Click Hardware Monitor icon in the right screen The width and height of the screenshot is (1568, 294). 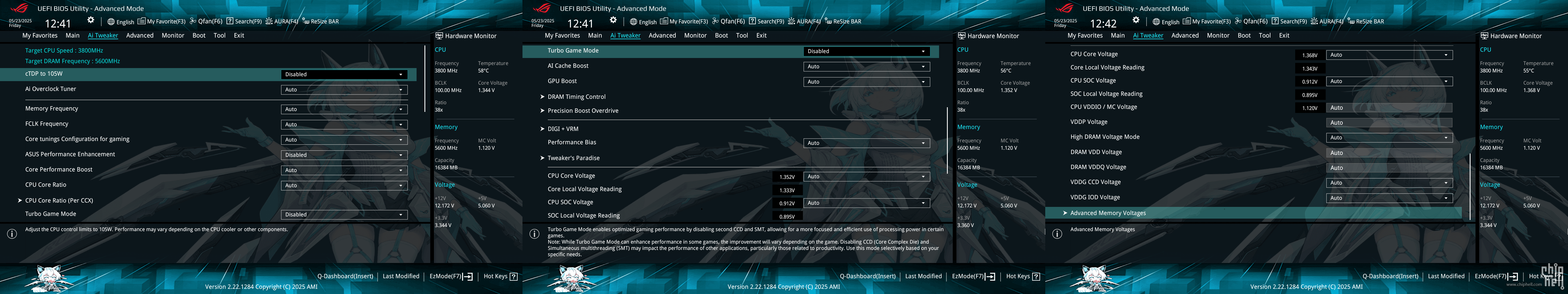(x=1484, y=36)
